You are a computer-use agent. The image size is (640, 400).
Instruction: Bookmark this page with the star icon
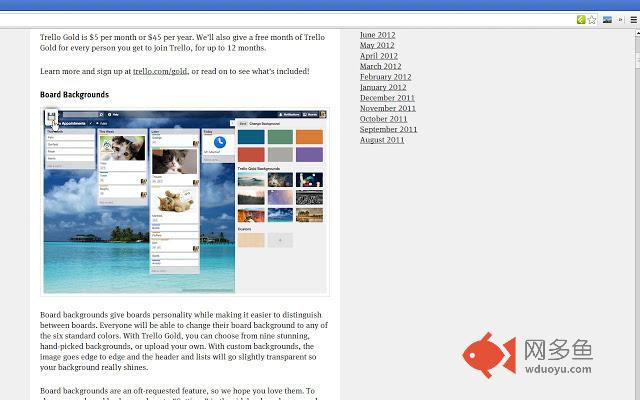point(592,20)
